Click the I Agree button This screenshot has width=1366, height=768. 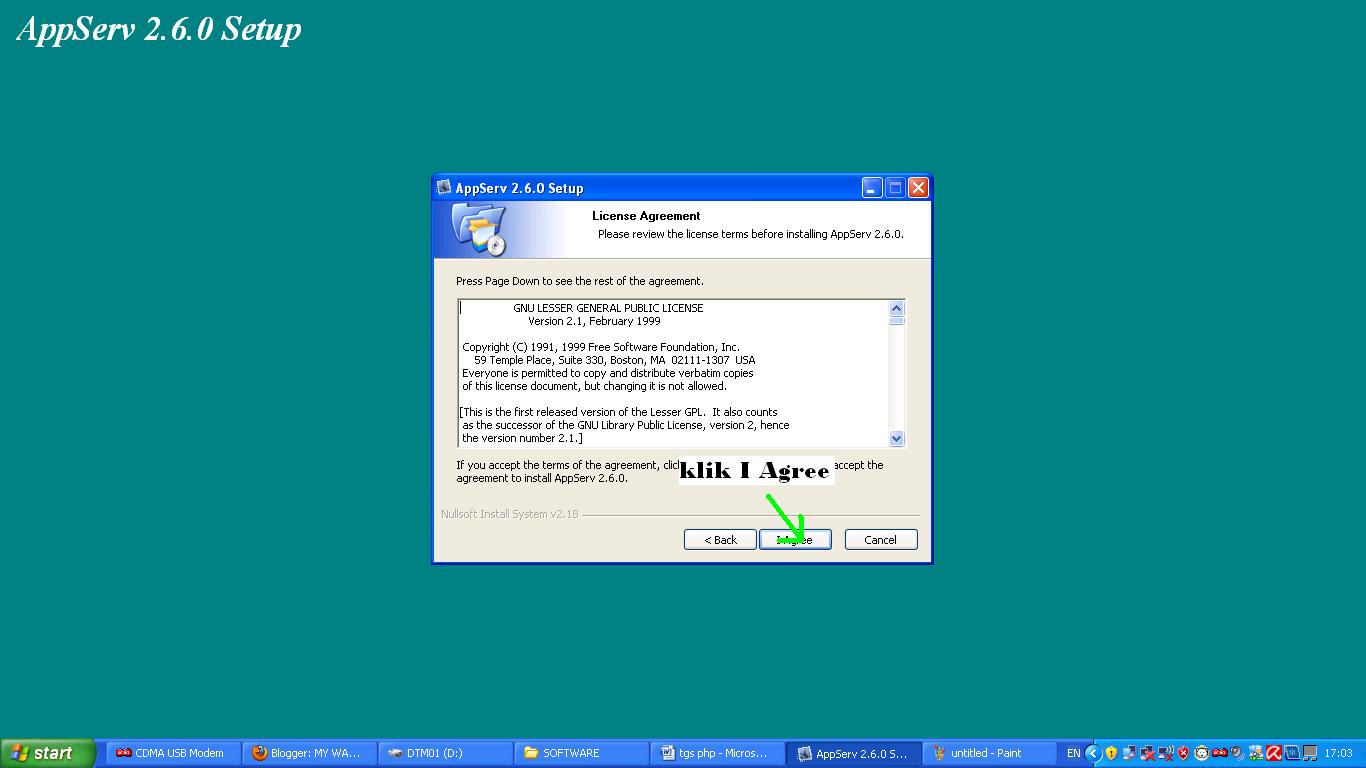tap(795, 540)
